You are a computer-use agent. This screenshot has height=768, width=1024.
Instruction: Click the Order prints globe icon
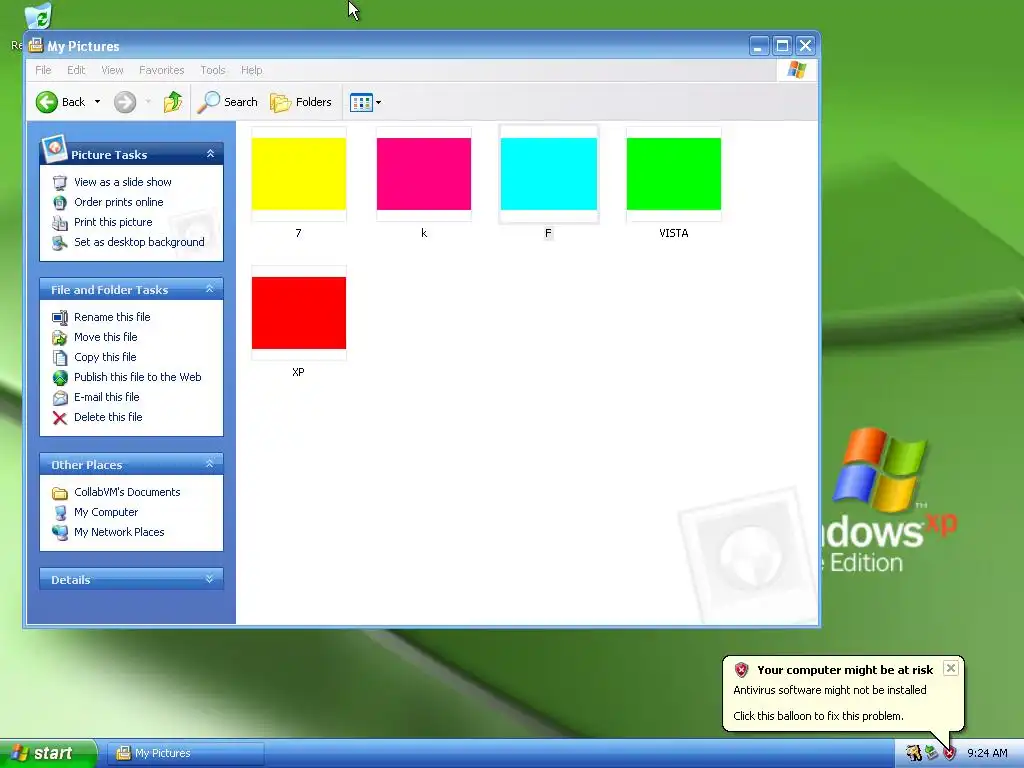pyautogui.click(x=59, y=202)
